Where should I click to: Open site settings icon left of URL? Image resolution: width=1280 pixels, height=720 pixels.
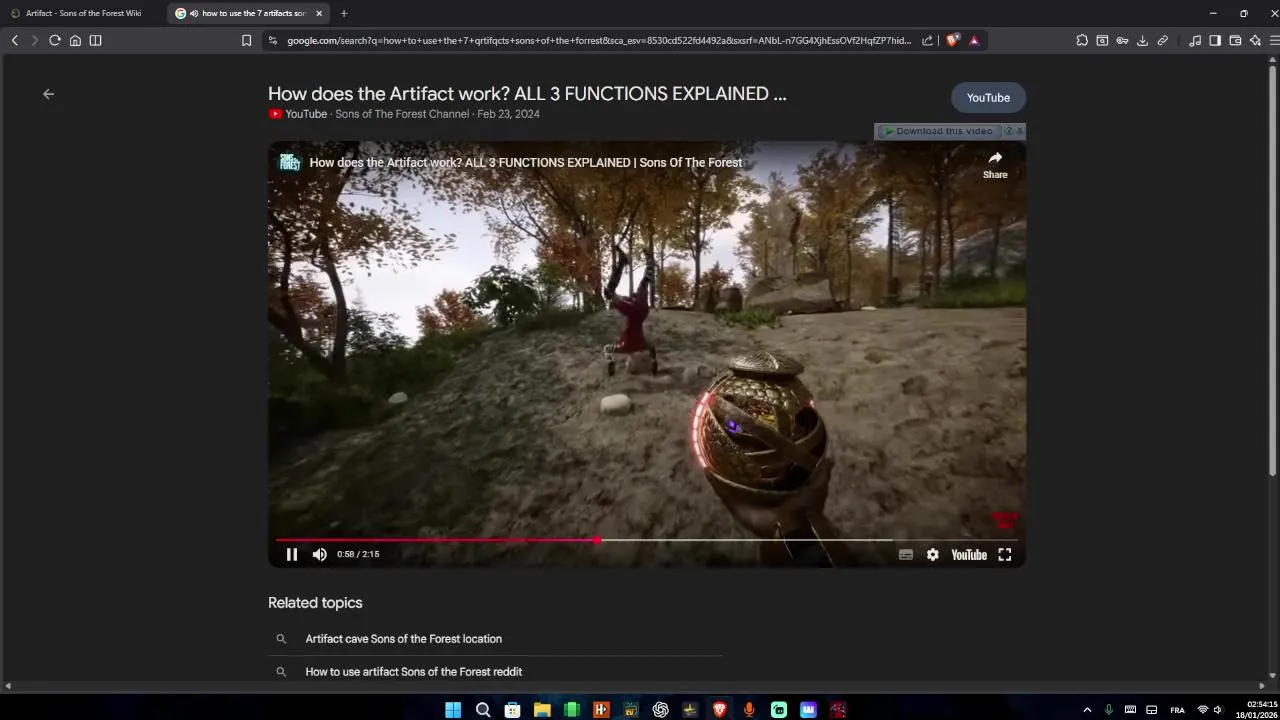(x=272, y=40)
